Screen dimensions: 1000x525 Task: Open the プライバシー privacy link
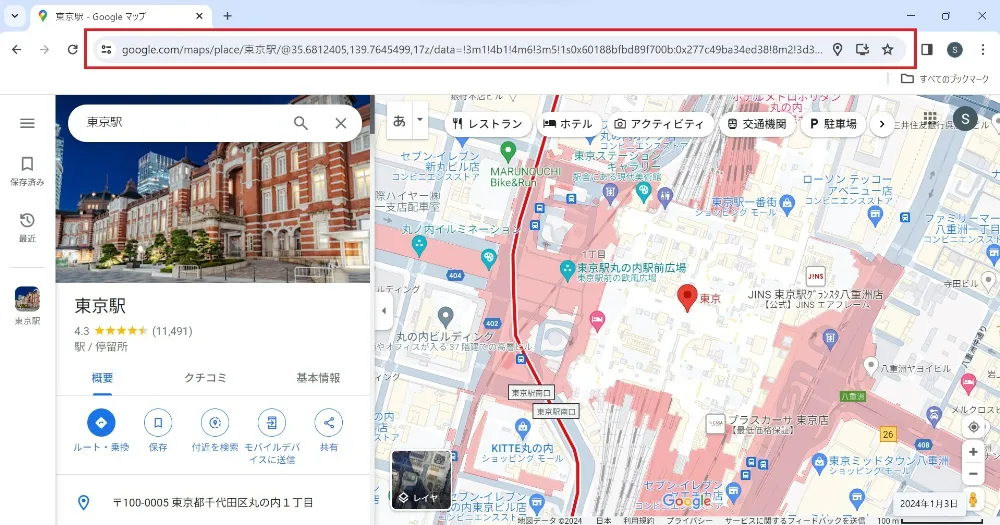click(x=689, y=521)
